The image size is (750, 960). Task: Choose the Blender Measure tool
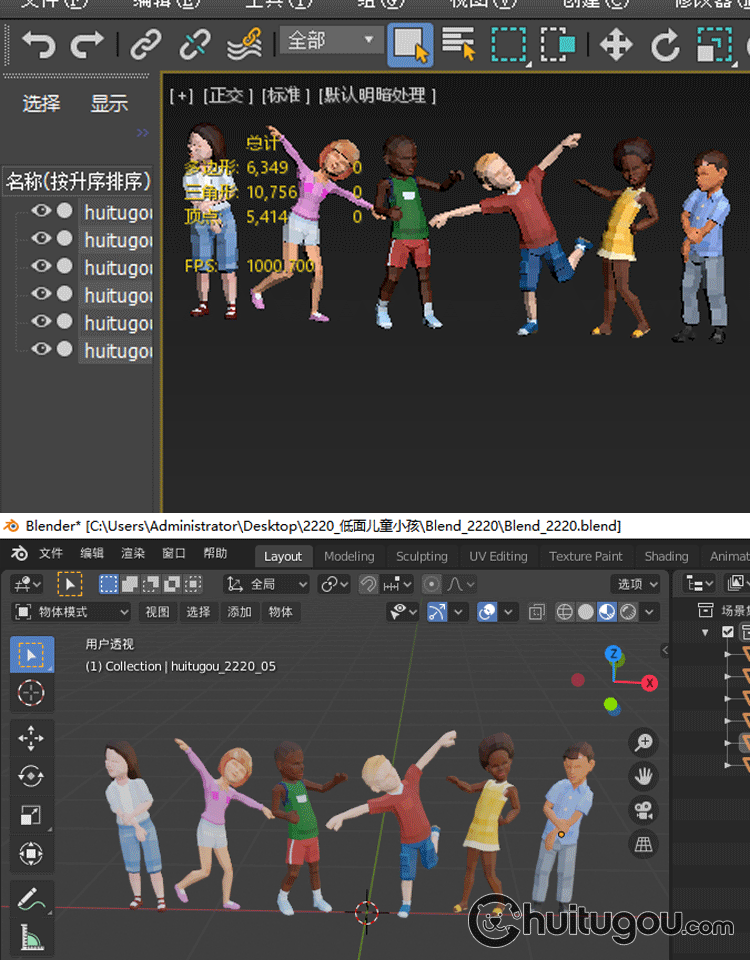pyautogui.click(x=31, y=938)
